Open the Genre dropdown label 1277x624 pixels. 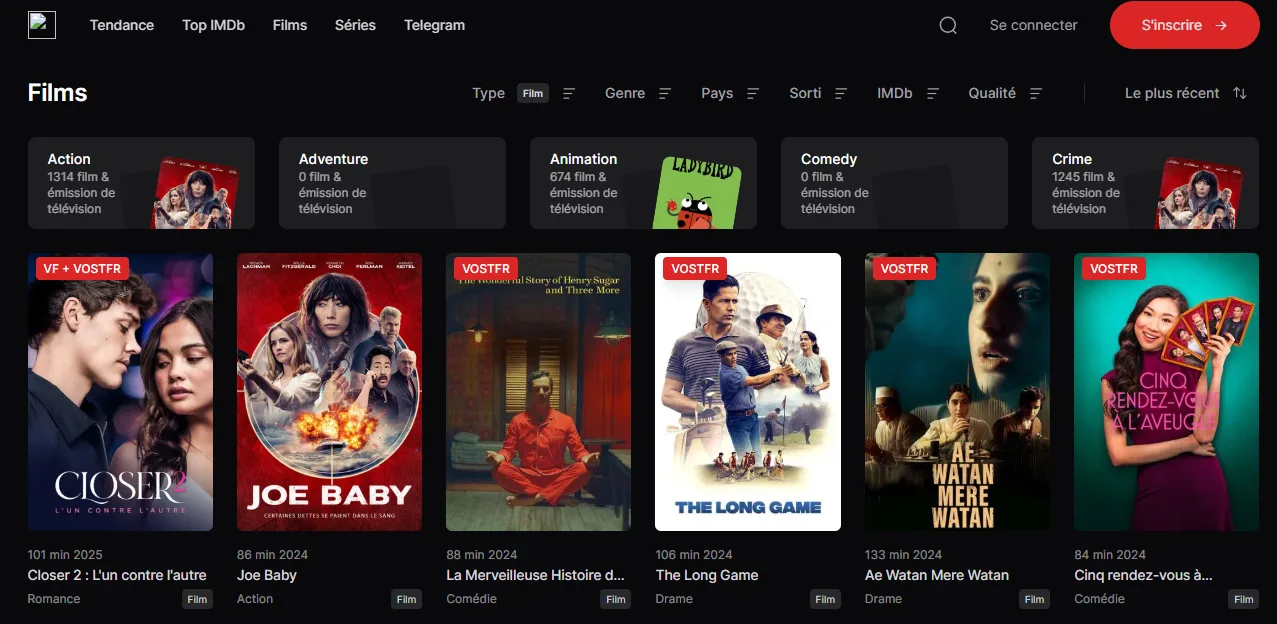coord(625,93)
